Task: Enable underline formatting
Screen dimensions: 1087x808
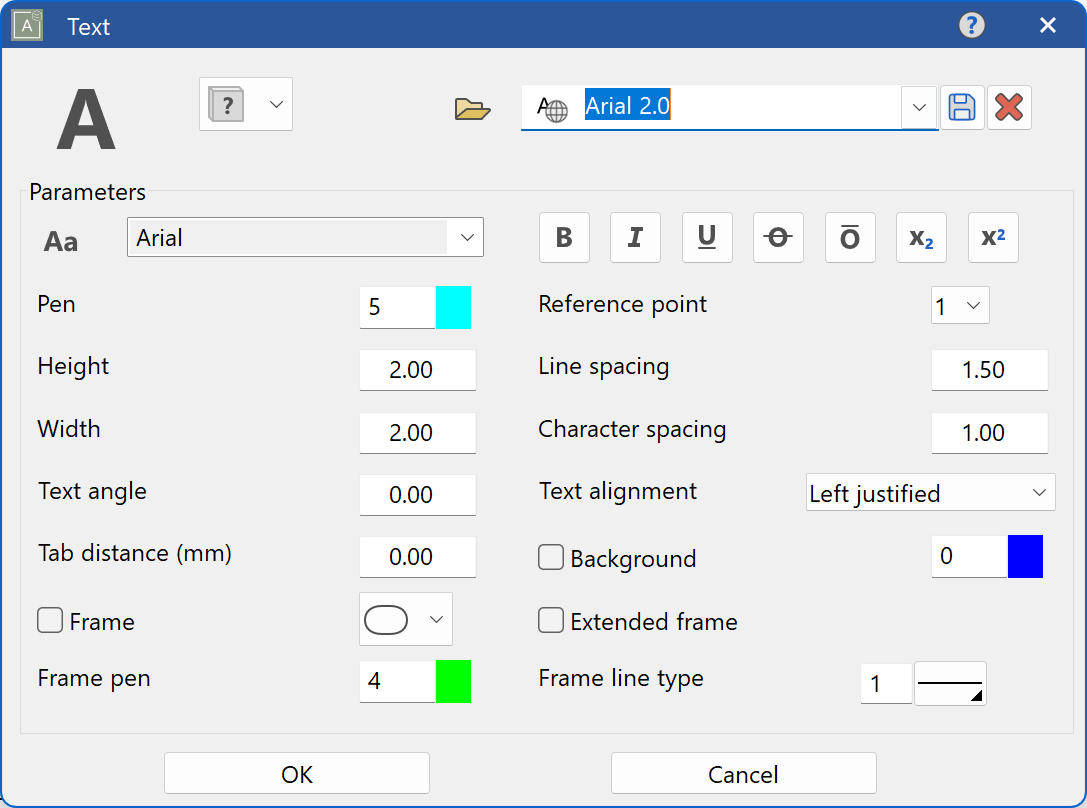Action: coord(707,237)
